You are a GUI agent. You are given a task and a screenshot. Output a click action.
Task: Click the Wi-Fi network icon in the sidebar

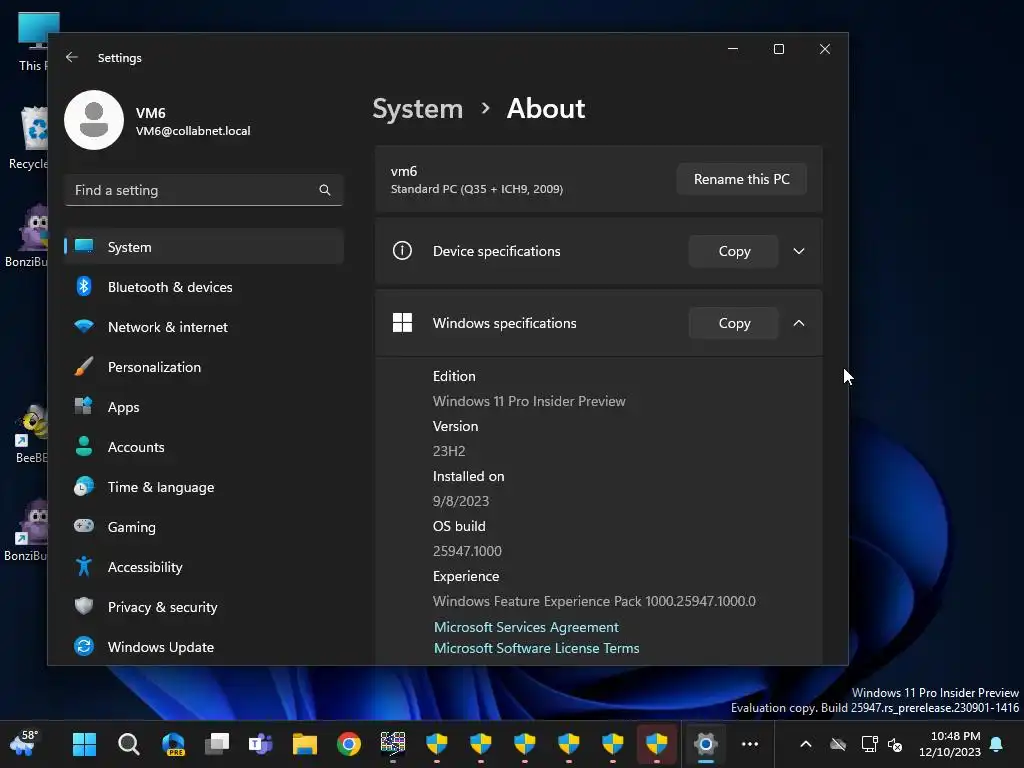pyautogui.click(x=84, y=326)
